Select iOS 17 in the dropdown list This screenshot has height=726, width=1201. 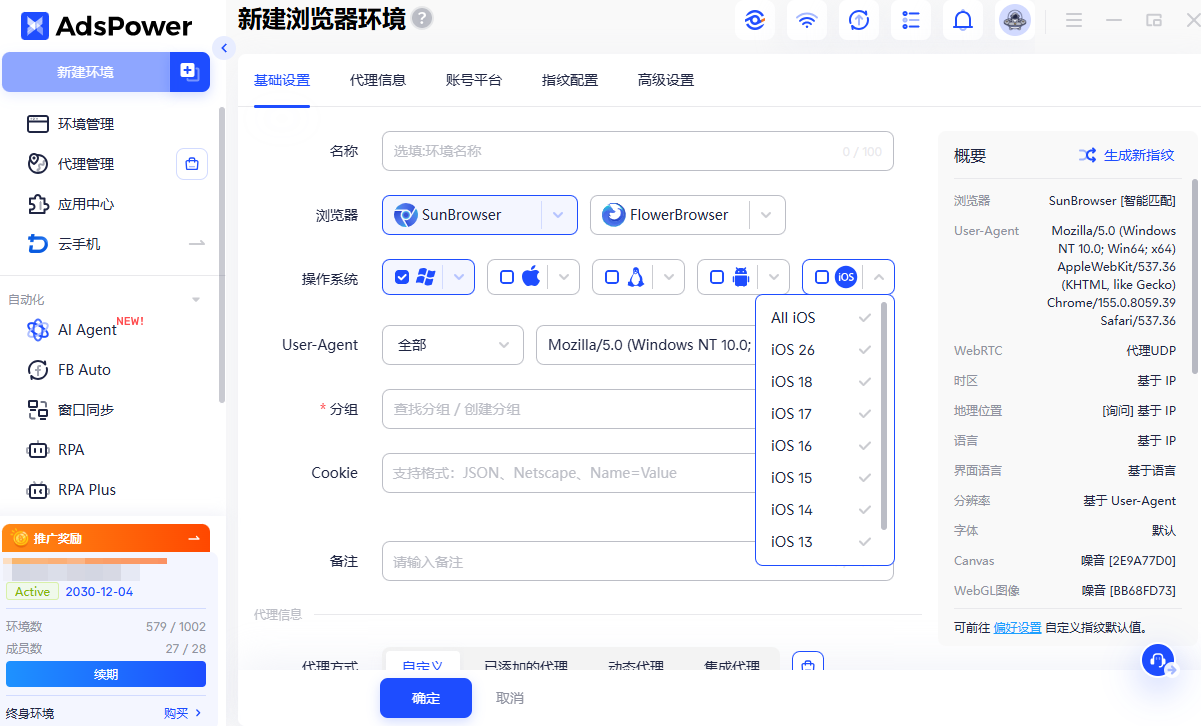820,414
